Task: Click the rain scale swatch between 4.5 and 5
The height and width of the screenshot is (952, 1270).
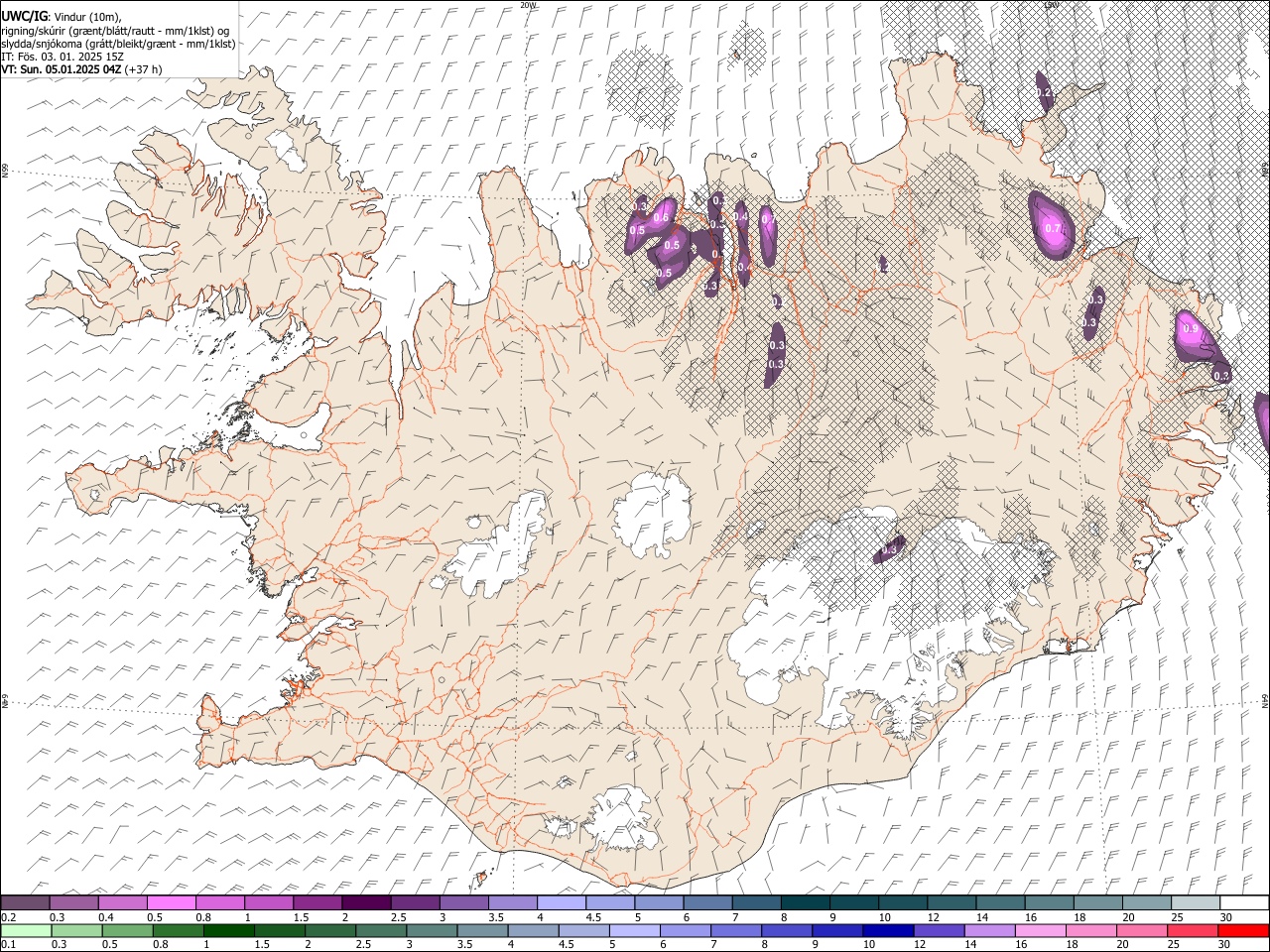Action: click(x=583, y=931)
